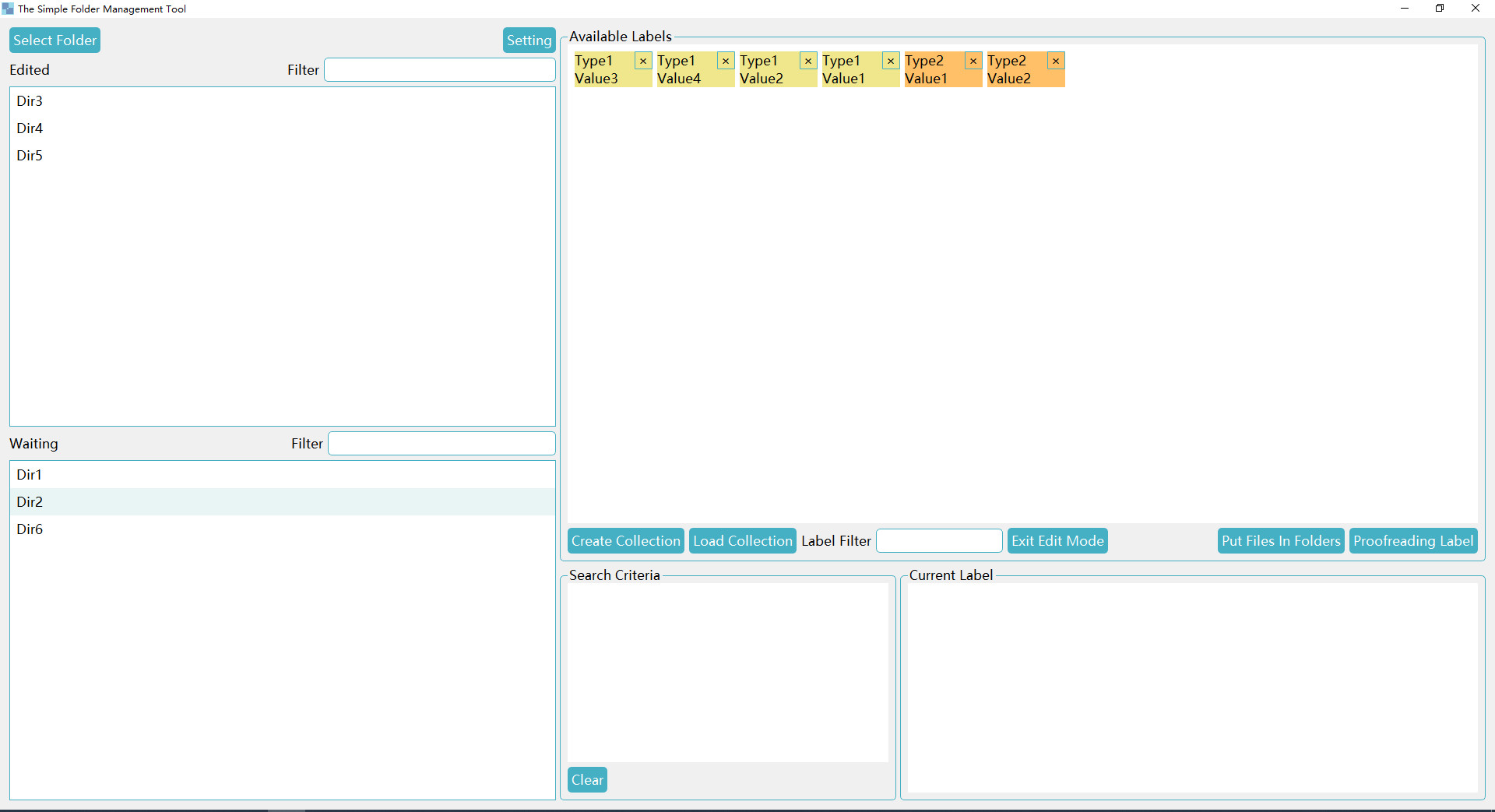Click Put Files In Folders

point(1280,540)
